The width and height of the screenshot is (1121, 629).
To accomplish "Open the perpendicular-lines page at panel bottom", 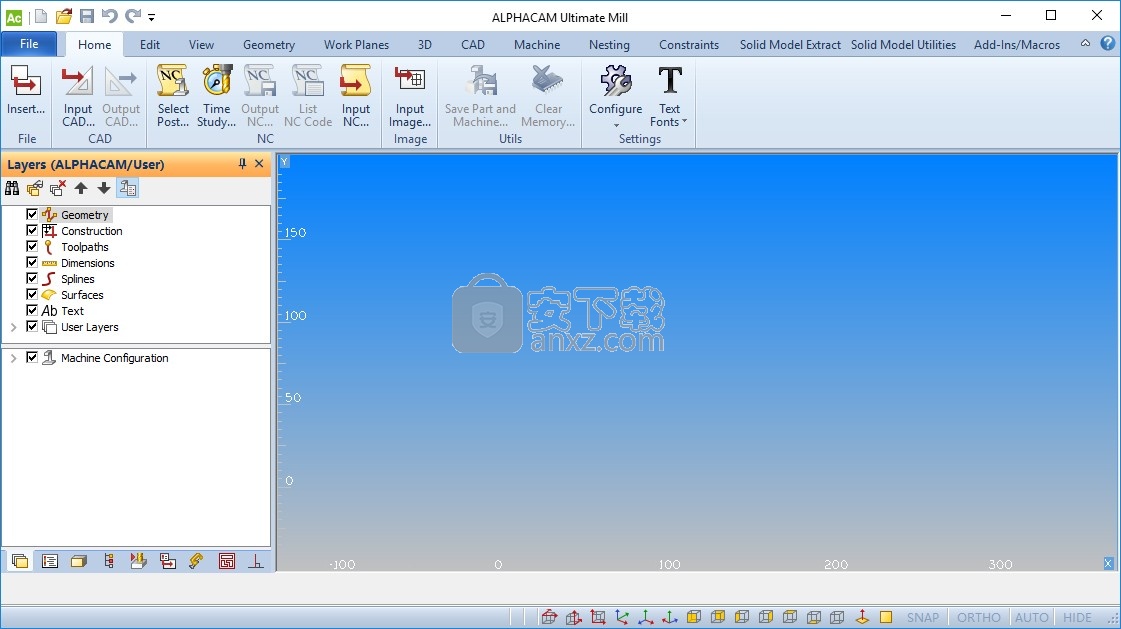I will pyautogui.click(x=256, y=561).
